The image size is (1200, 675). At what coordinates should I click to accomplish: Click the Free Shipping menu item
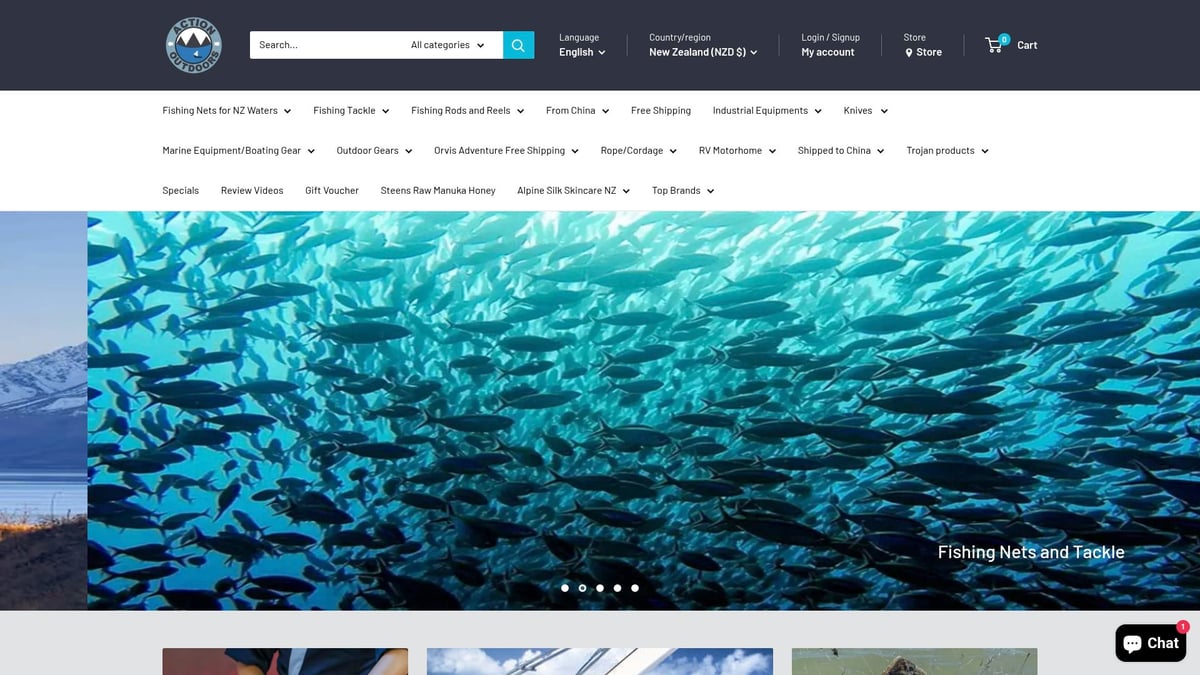coord(660,110)
